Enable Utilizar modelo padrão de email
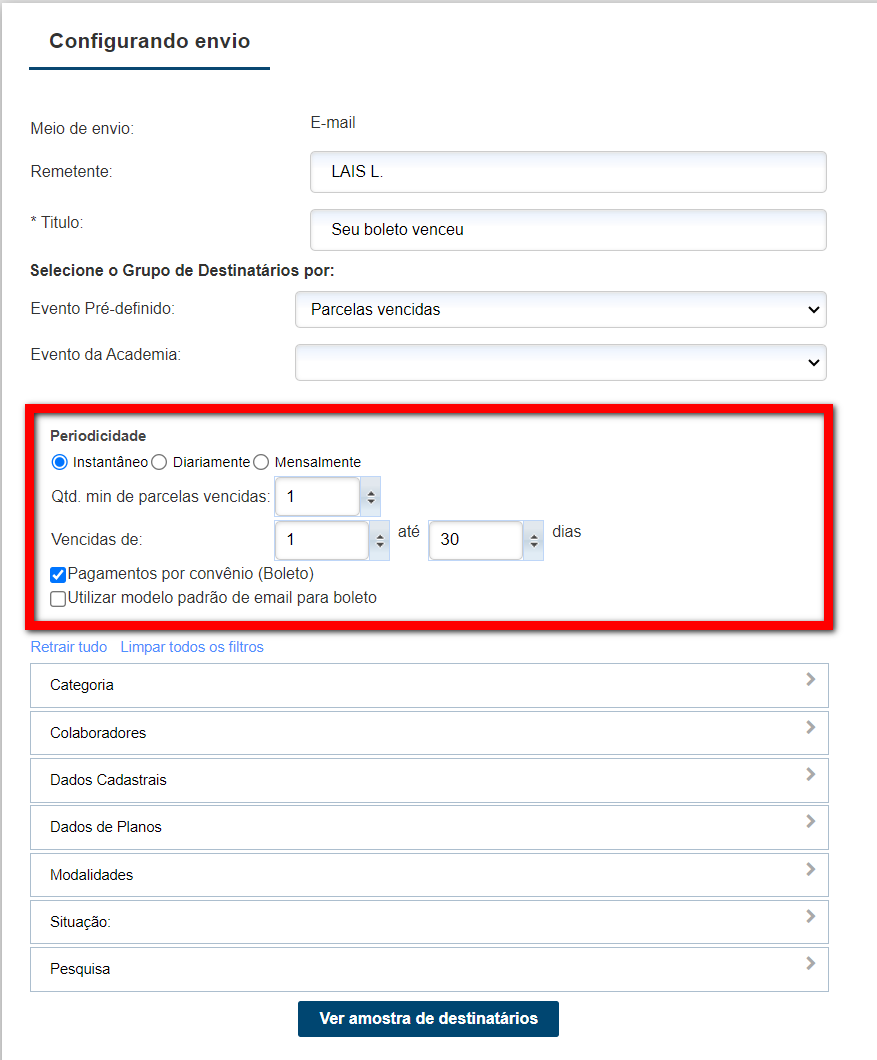Image resolution: width=877 pixels, height=1060 pixels. click(59, 599)
